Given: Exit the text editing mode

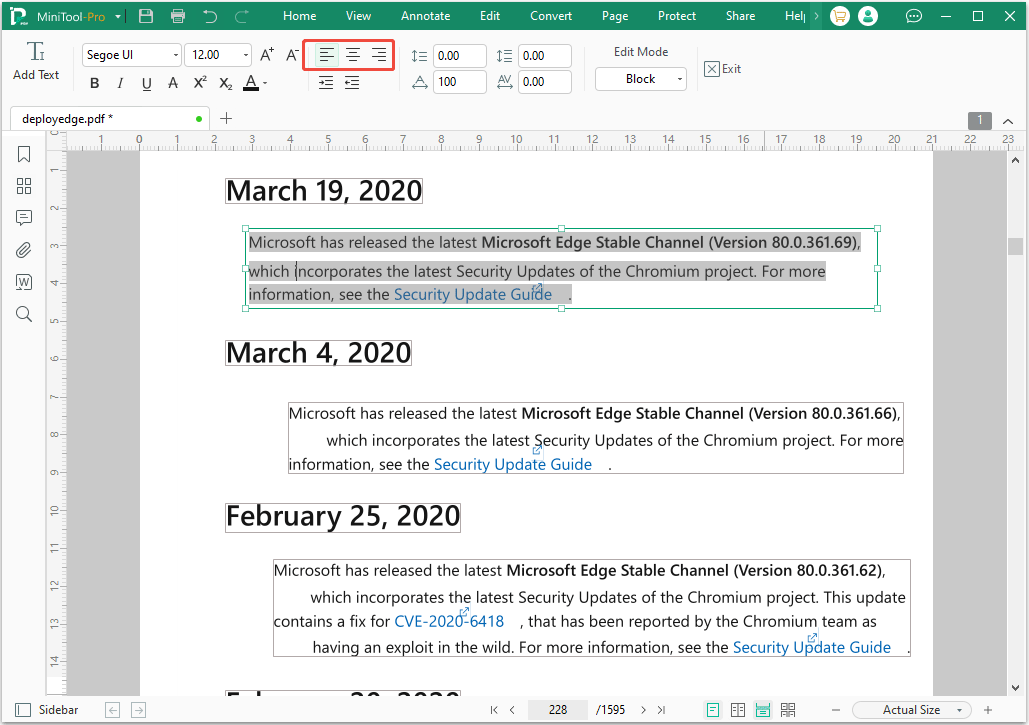Looking at the screenshot, I should pos(723,69).
